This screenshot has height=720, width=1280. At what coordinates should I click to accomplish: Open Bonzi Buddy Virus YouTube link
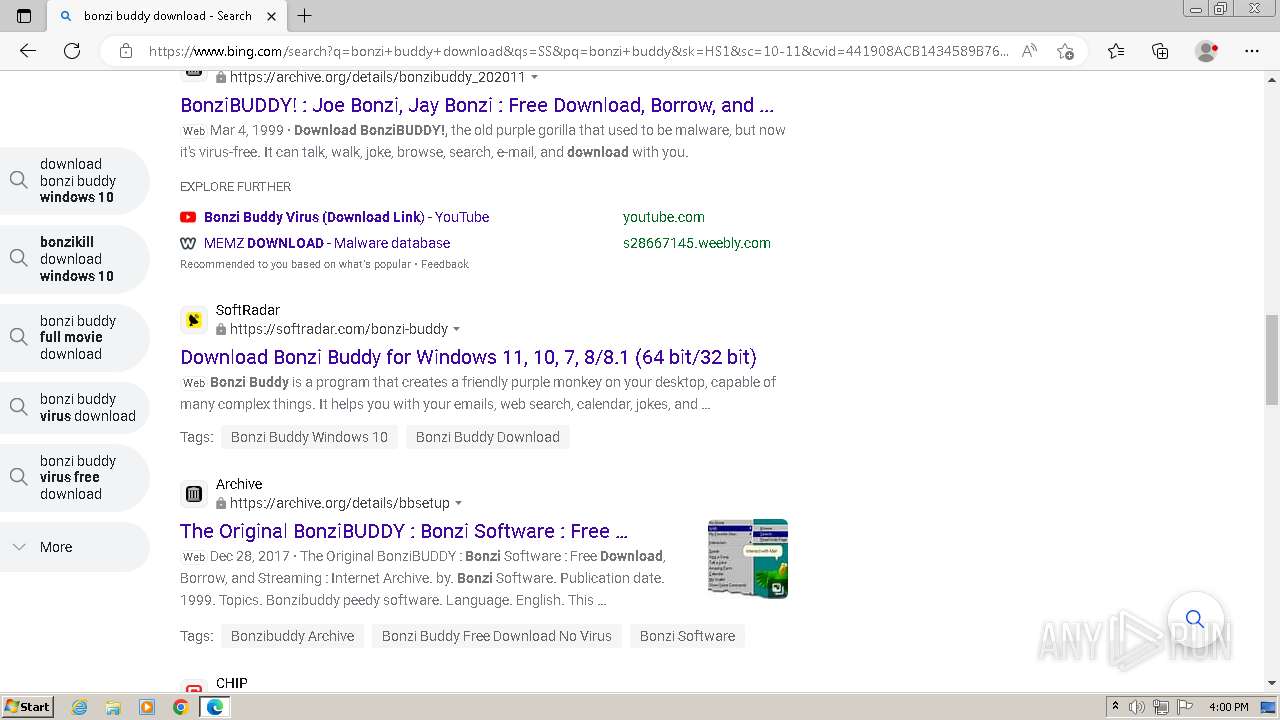pos(346,217)
